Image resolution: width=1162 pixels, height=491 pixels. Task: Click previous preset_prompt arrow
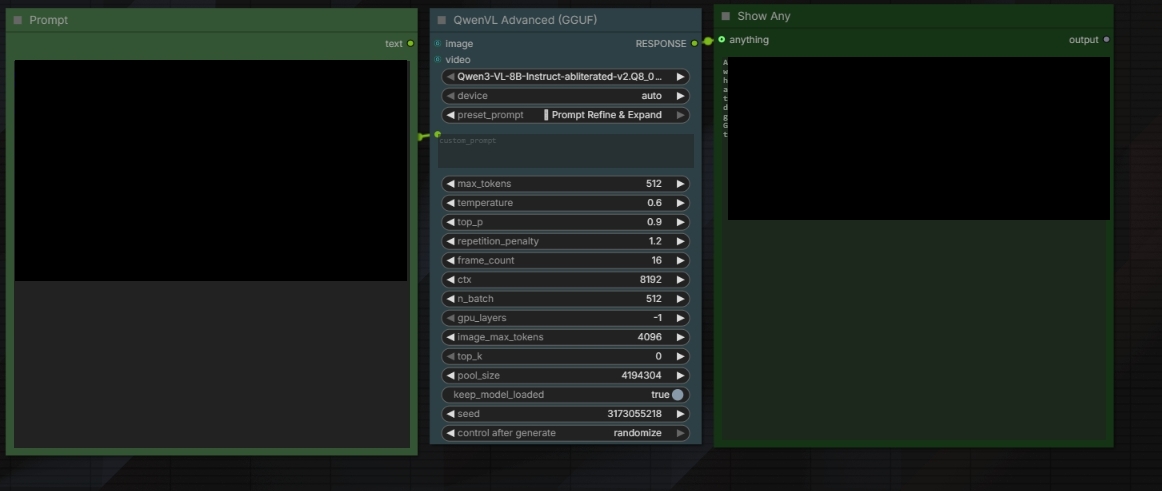pos(450,115)
